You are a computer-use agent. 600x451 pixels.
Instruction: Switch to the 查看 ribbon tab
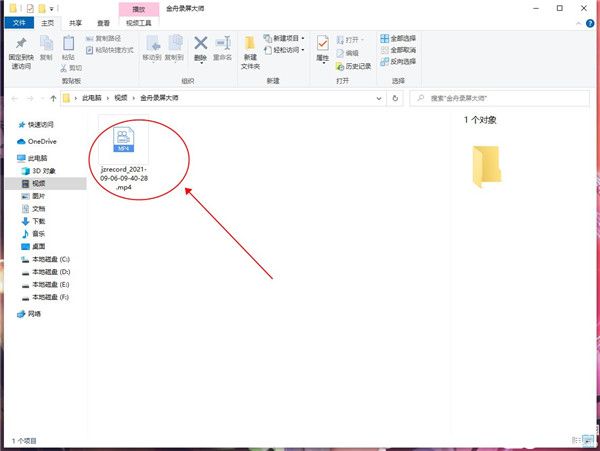[x=104, y=21]
